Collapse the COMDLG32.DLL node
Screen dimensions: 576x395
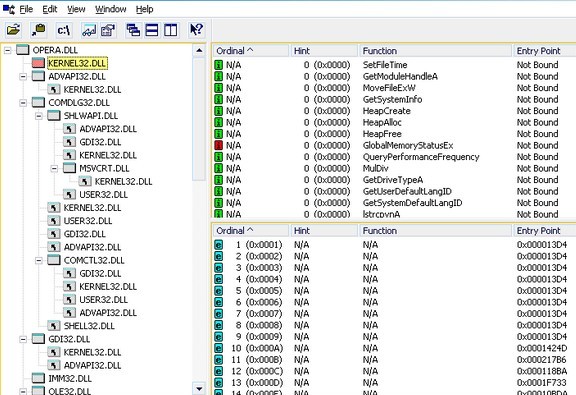[23, 103]
